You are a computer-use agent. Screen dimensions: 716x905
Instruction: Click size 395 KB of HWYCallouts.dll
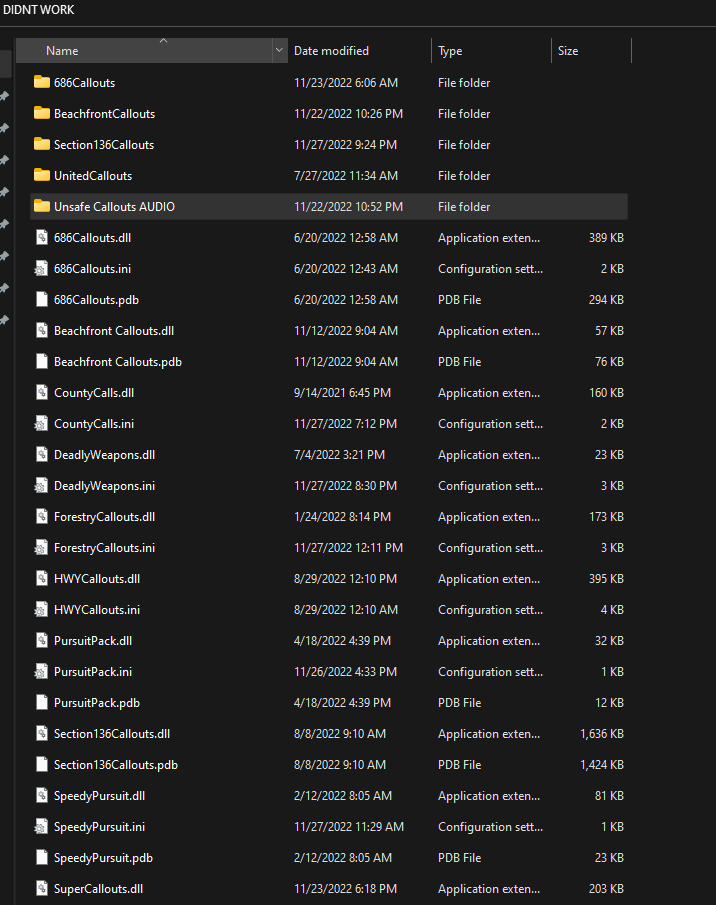click(x=606, y=579)
